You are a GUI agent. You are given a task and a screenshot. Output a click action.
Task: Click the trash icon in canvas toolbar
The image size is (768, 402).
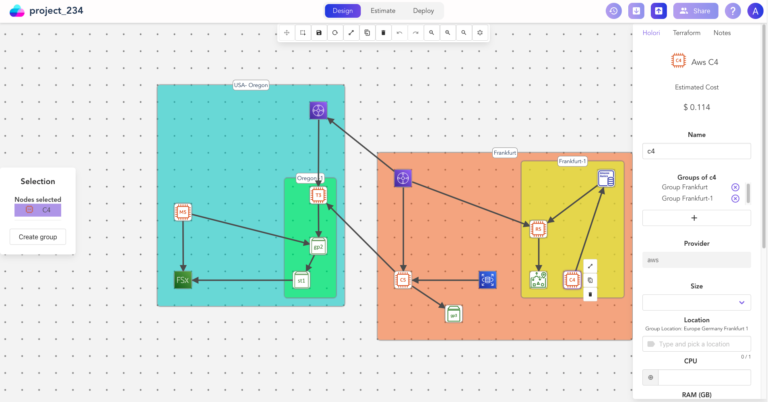click(x=383, y=33)
